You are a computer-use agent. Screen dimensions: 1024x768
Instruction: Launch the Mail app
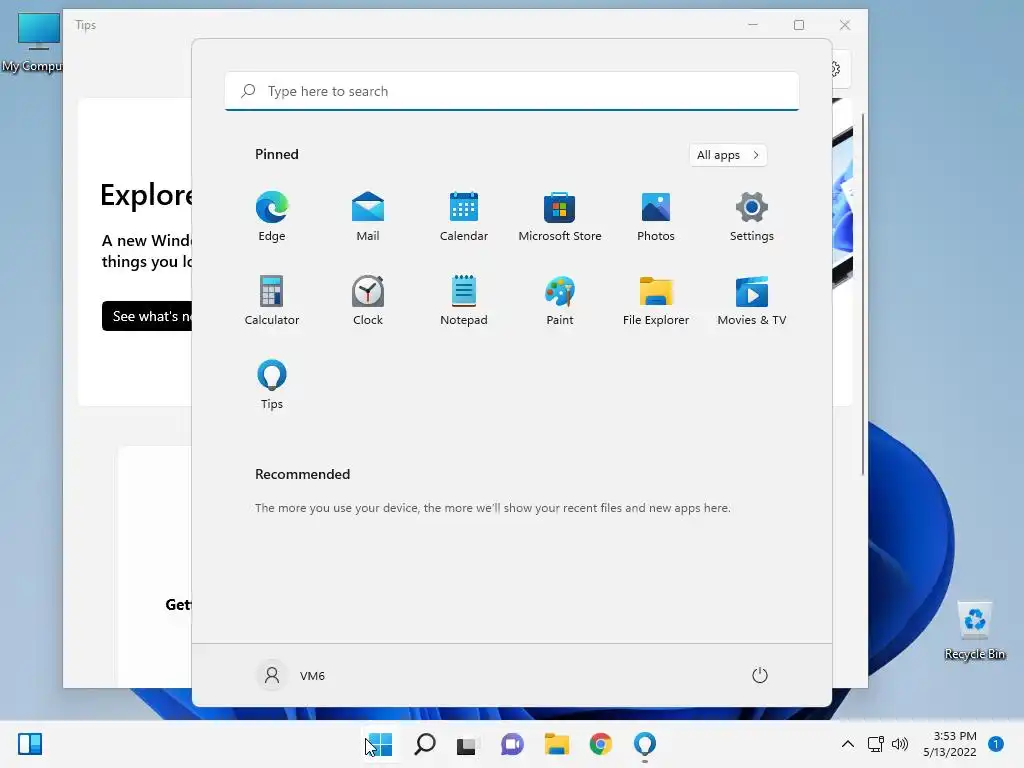click(368, 217)
